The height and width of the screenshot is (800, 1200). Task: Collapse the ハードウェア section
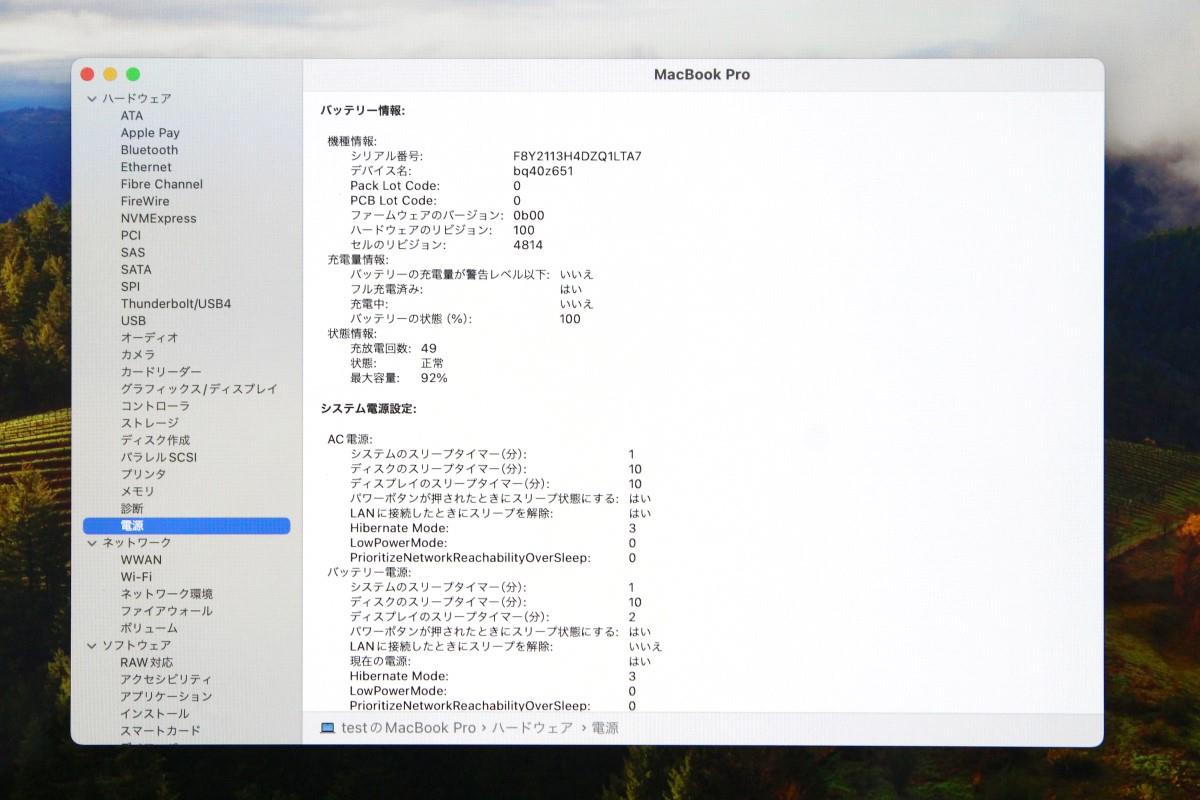point(92,98)
